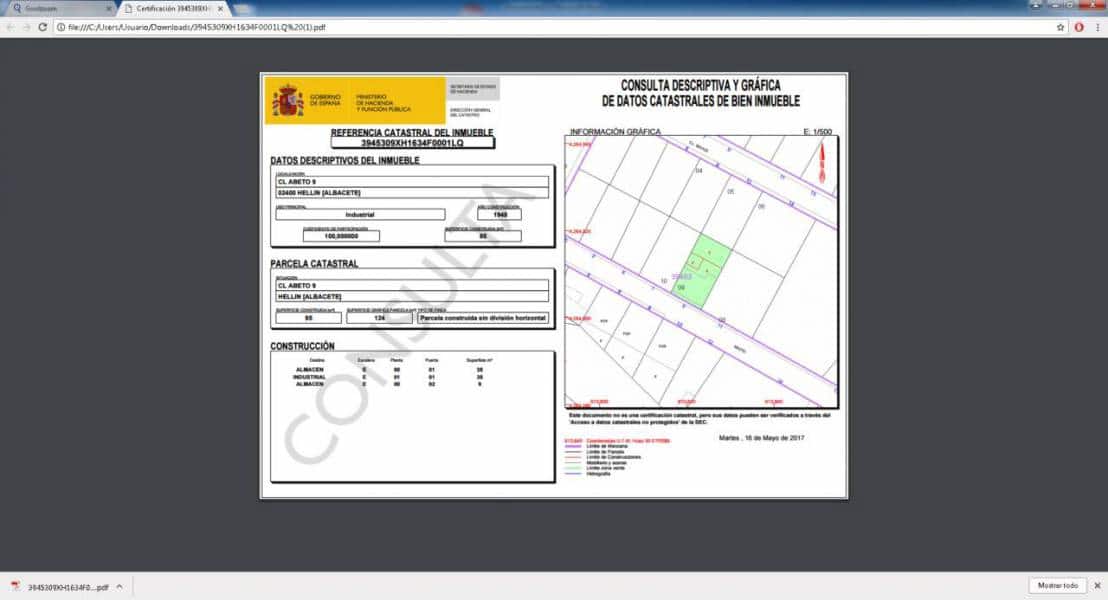Click the green highlighted parcel on map

[x=704, y=271]
